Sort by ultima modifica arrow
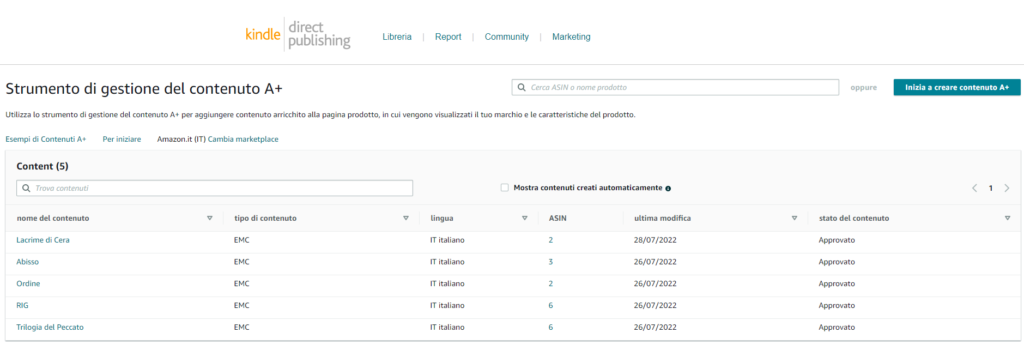The width and height of the screenshot is (1024, 363). tap(795, 218)
